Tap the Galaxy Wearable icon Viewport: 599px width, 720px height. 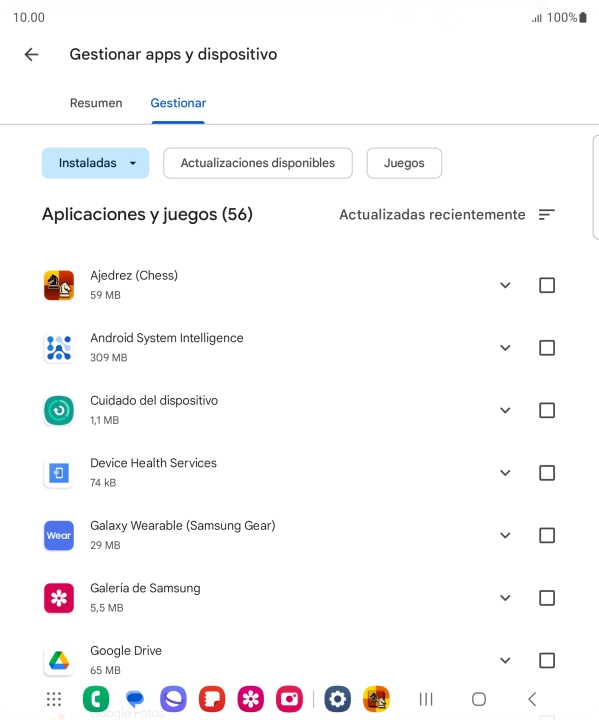(59, 535)
